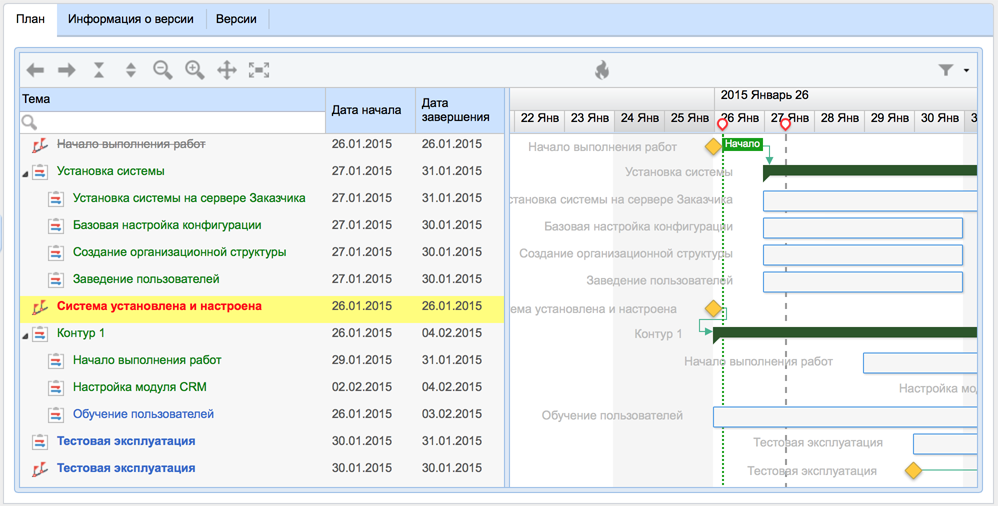
Task: Select Создание организационной структуры task
Action: (x=179, y=252)
